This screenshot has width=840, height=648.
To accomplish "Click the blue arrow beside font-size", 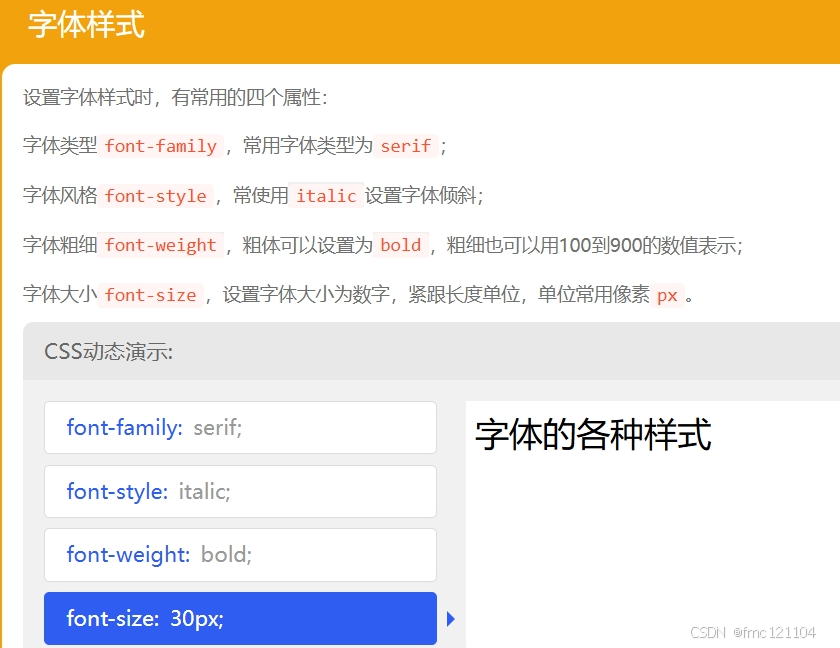I will pos(451,619).
